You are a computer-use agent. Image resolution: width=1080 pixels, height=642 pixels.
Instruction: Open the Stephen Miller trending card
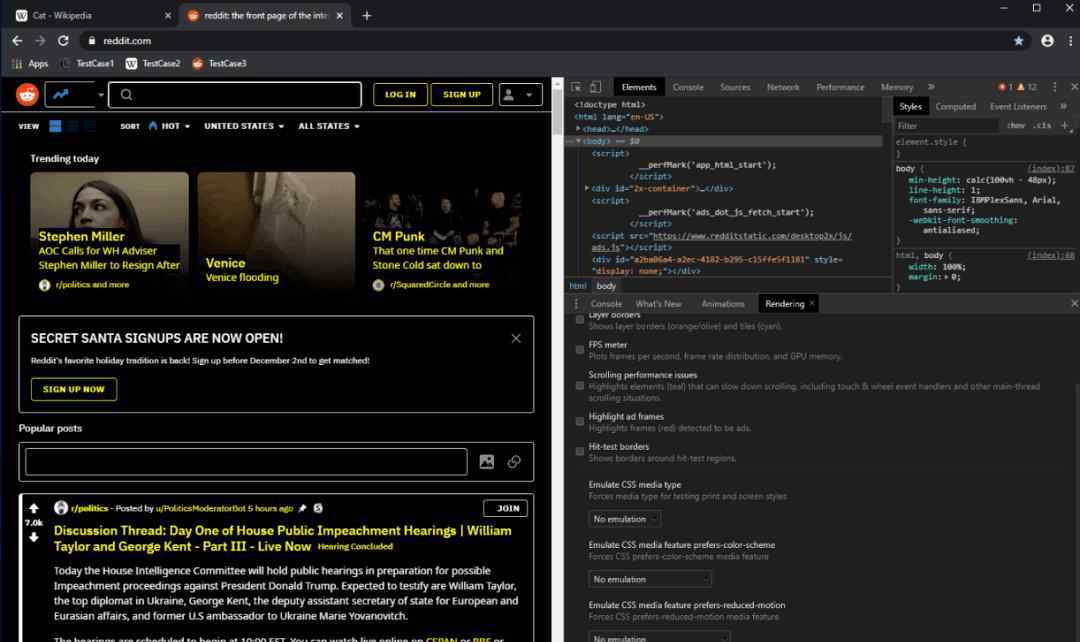tap(109, 233)
